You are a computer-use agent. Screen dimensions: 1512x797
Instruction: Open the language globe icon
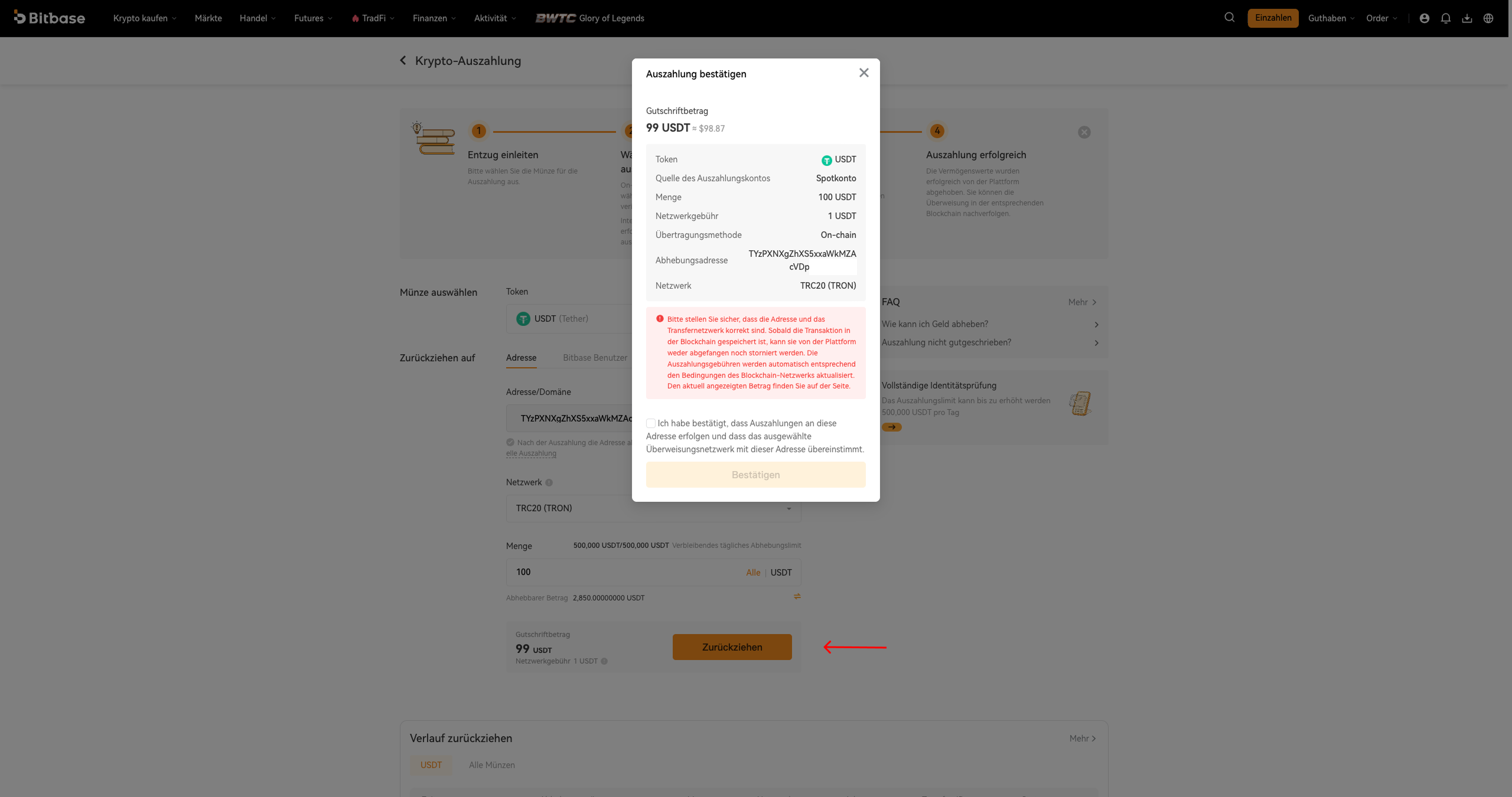[x=1488, y=18]
